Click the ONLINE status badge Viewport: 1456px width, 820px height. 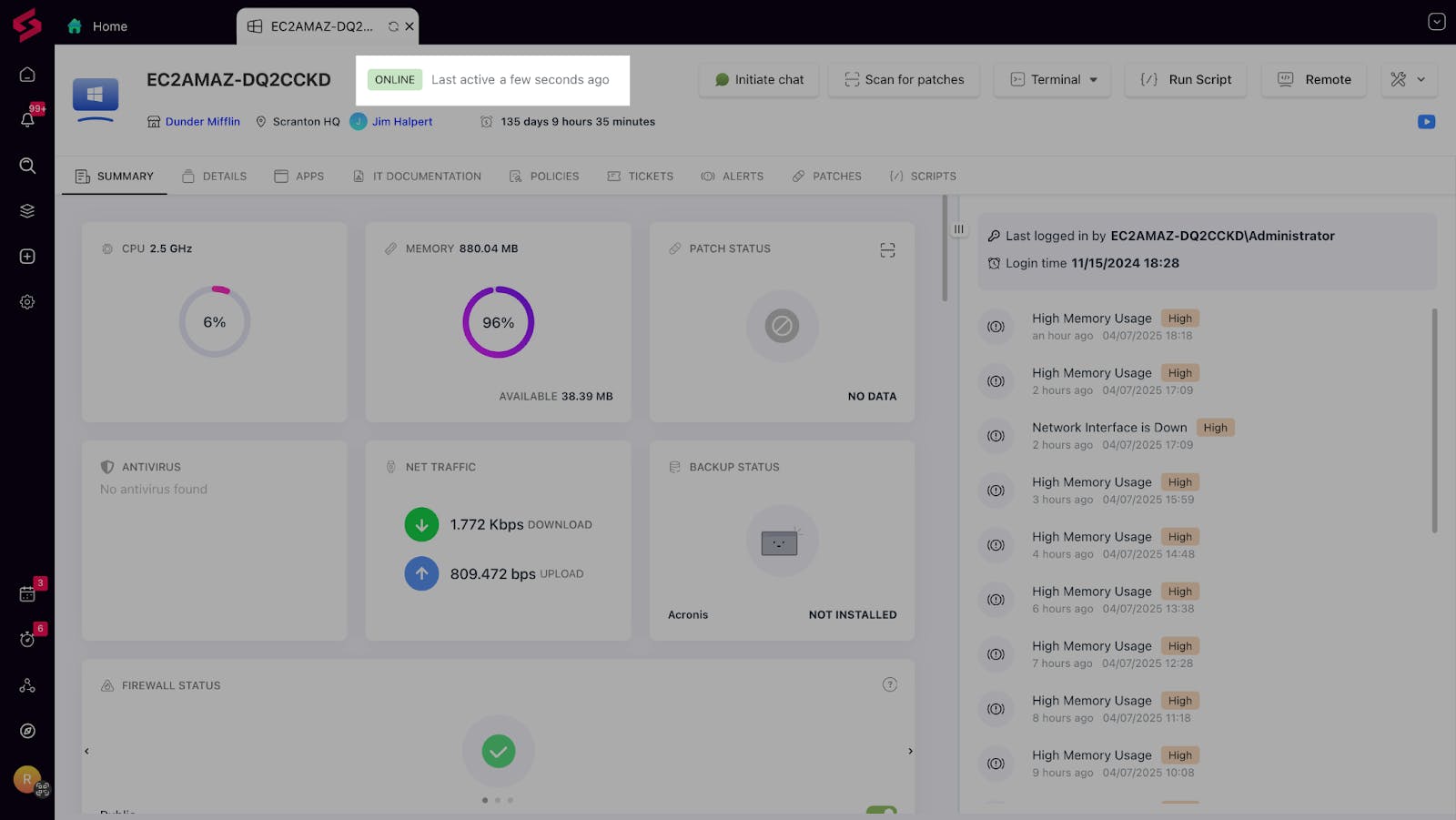click(x=395, y=80)
